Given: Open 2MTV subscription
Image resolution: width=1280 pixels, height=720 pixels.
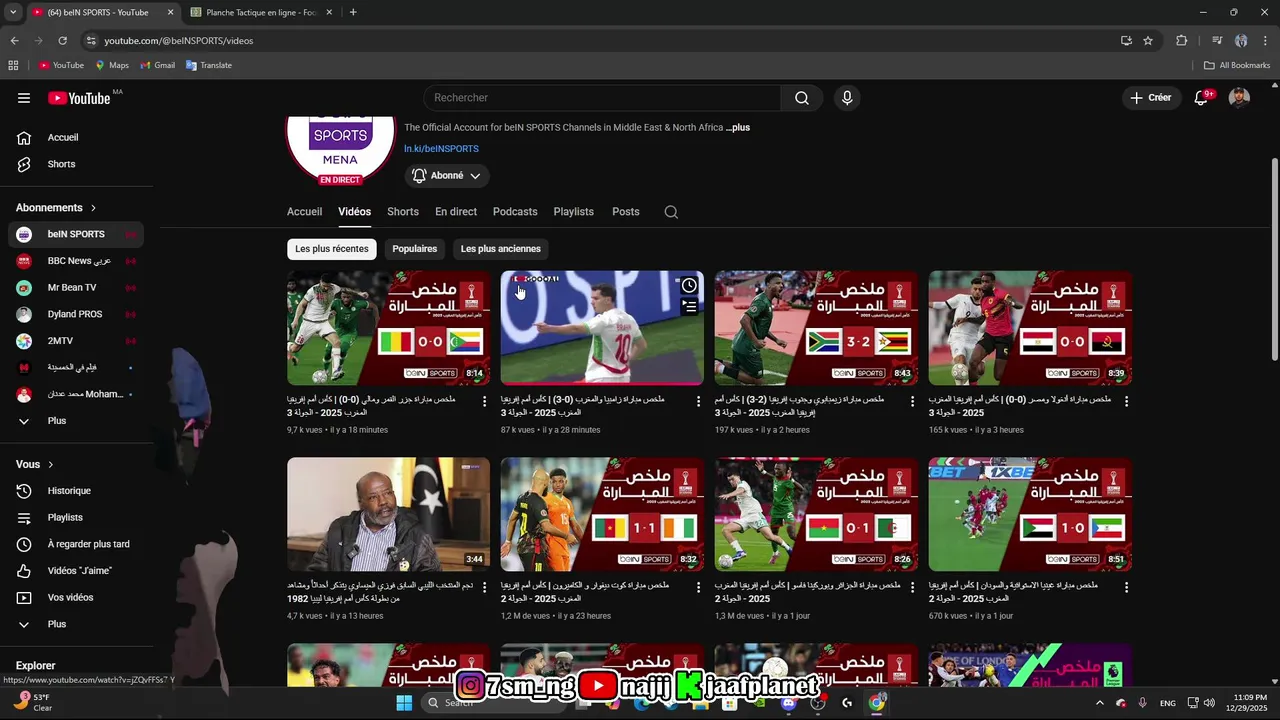Looking at the screenshot, I should [x=76, y=341].
